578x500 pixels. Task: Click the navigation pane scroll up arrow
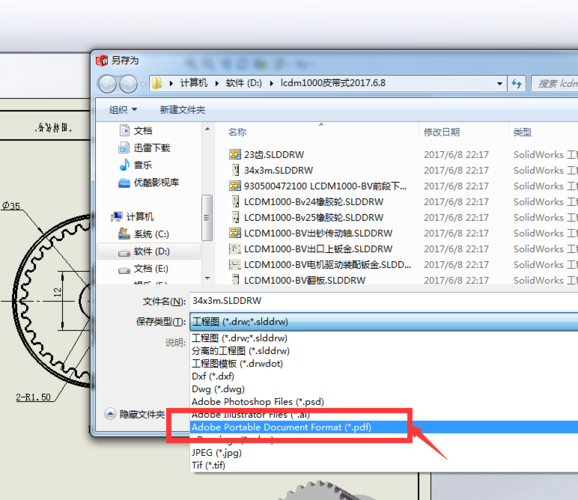[x=207, y=129]
